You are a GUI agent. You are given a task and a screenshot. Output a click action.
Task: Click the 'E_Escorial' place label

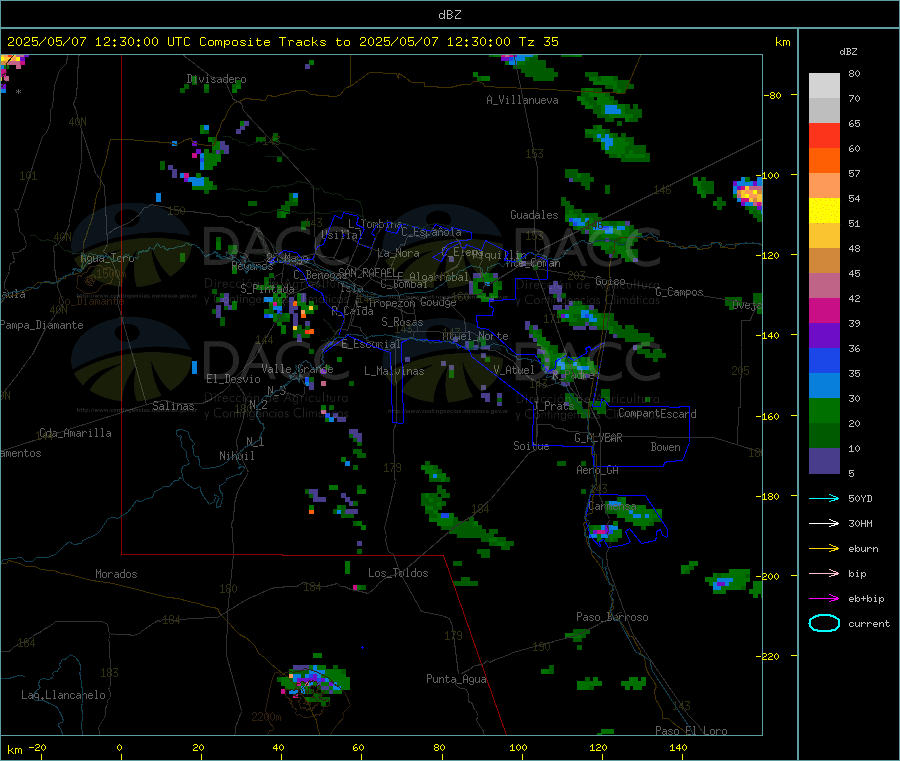click(x=371, y=344)
